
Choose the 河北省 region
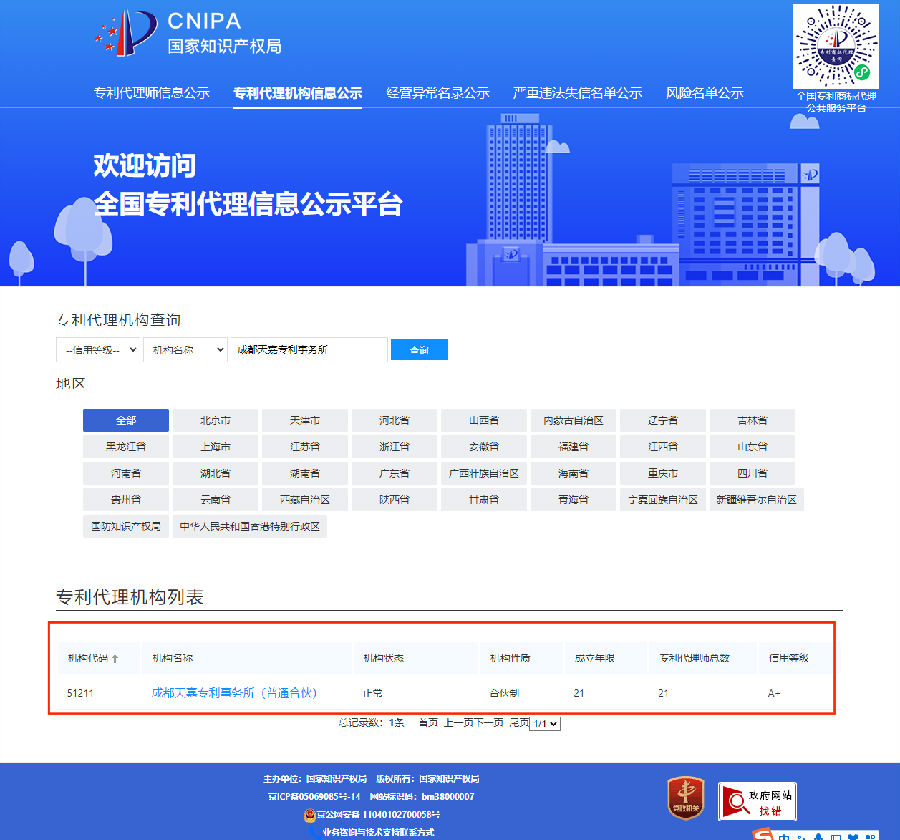(394, 420)
